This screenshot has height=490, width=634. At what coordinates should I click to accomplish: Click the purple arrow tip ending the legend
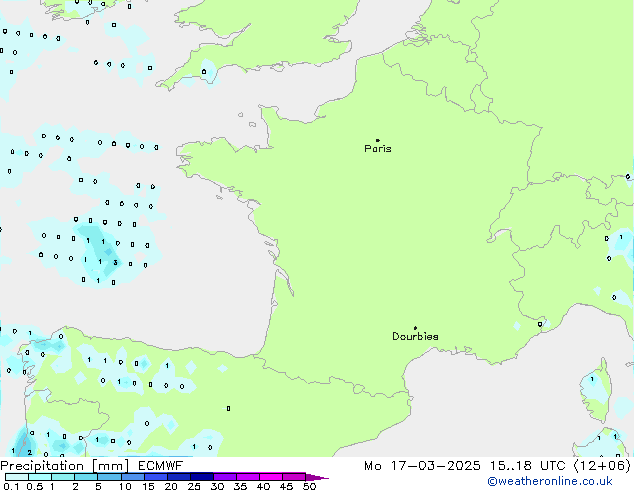317,477
